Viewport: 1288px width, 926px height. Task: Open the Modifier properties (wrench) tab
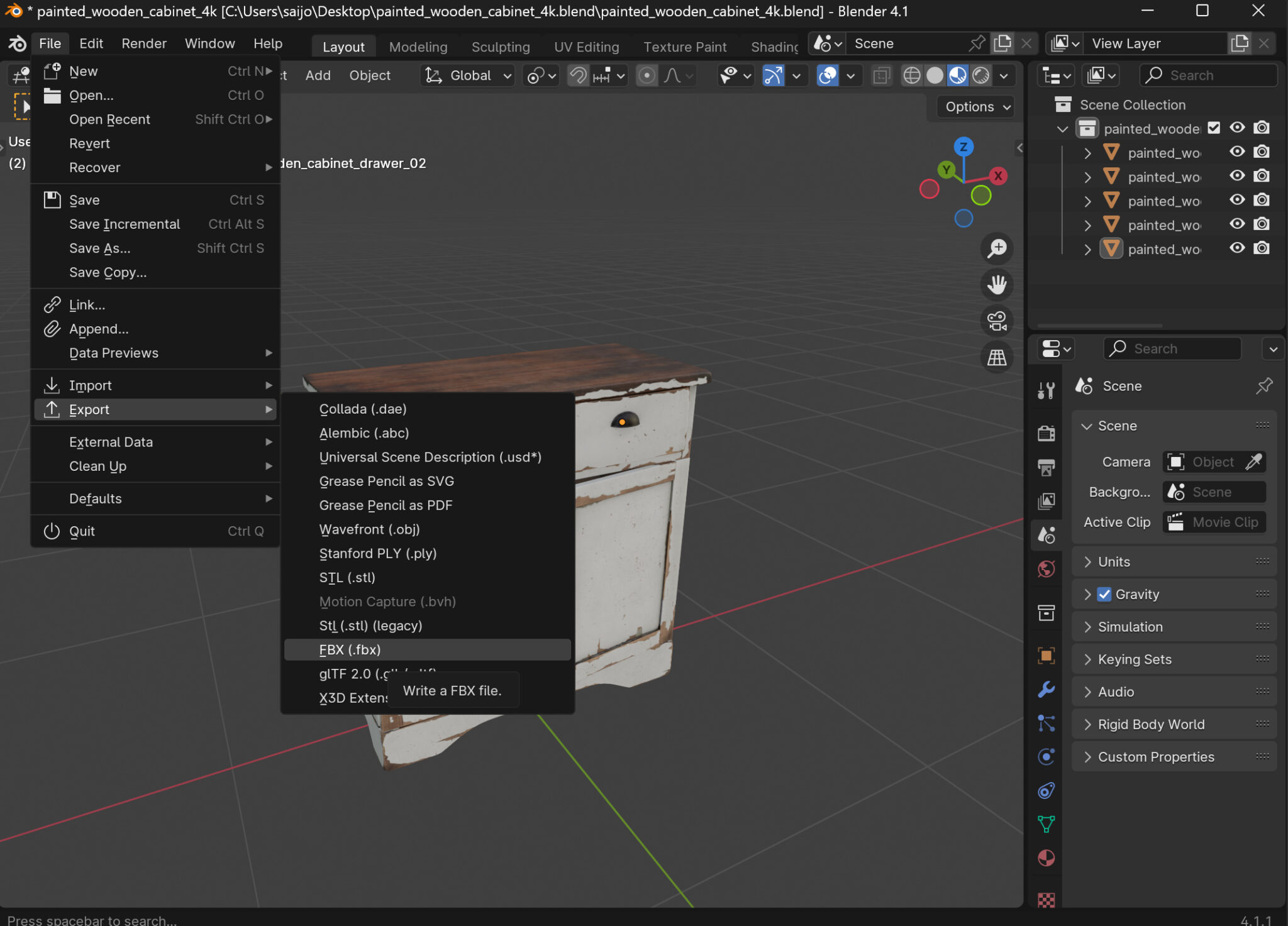[1046, 690]
